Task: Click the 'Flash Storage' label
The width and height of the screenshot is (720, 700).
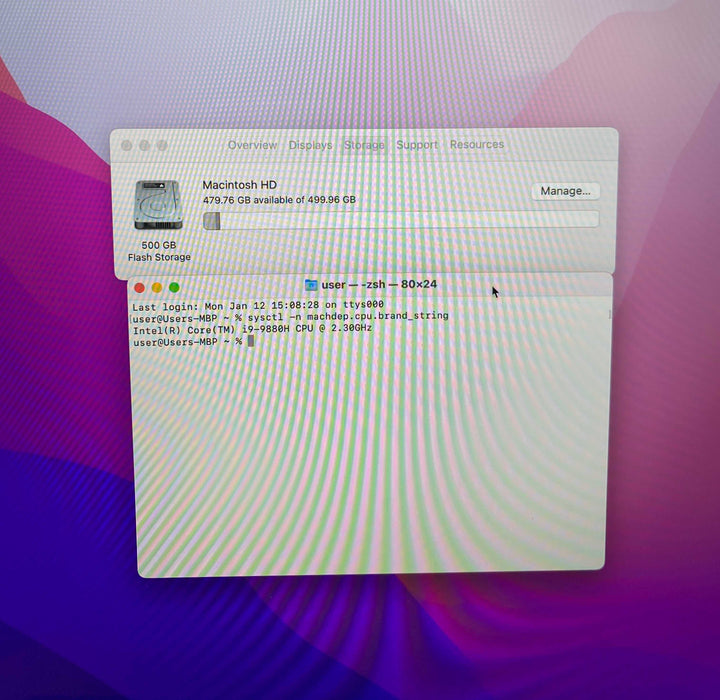Action: 159,257
